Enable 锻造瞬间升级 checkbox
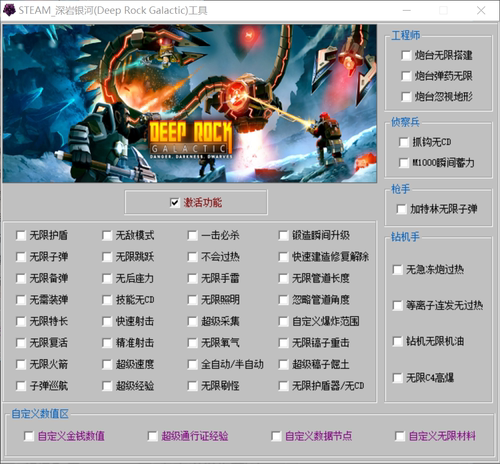 pos(283,236)
